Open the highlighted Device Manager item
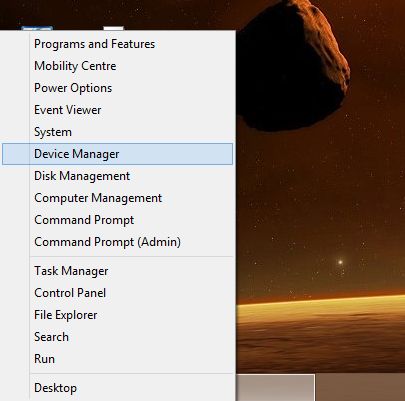 pos(117,154)
